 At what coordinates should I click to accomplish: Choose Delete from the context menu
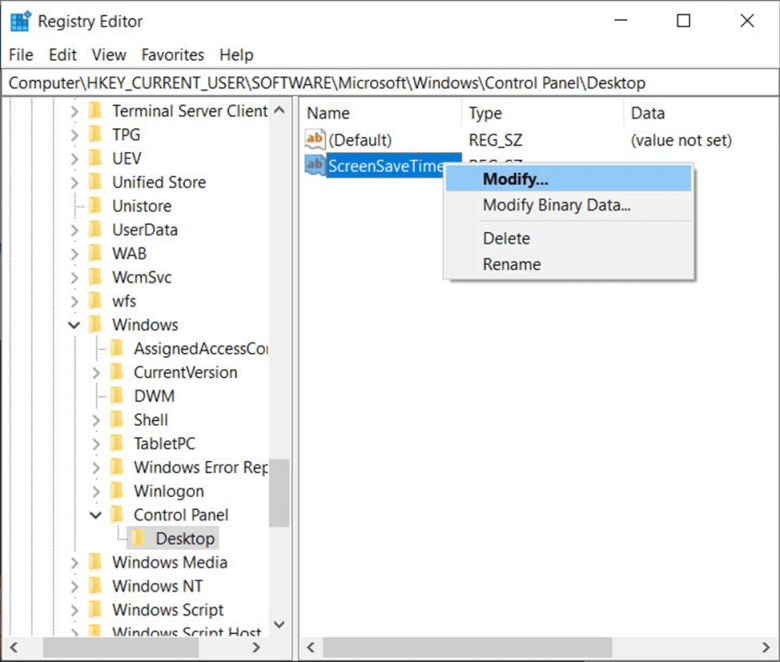point(569,238)
